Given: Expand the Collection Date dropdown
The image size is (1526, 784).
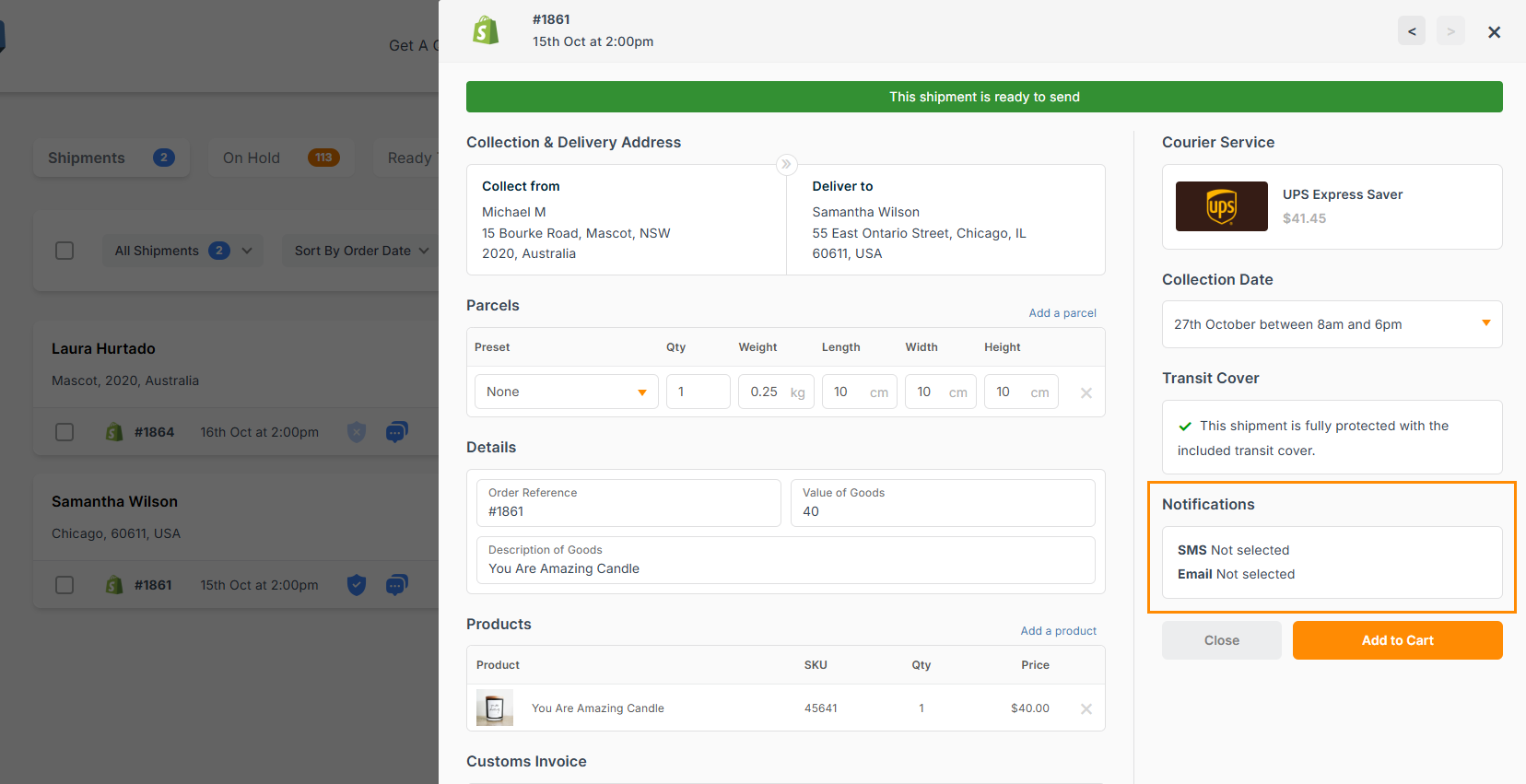Looking at the screenshot, I should 1332,324.
